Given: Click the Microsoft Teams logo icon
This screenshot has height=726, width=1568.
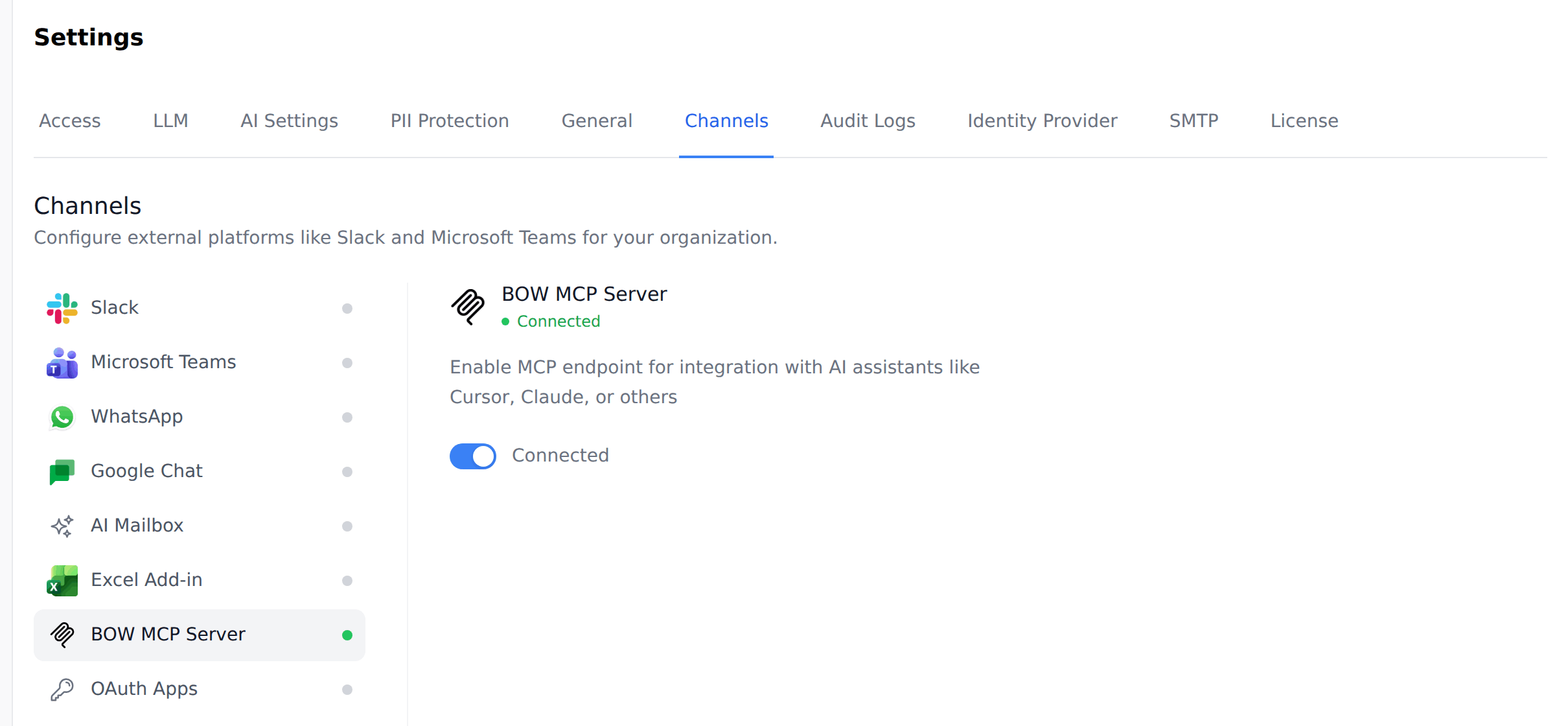Looking at the screenshot, I should [62, 362].
